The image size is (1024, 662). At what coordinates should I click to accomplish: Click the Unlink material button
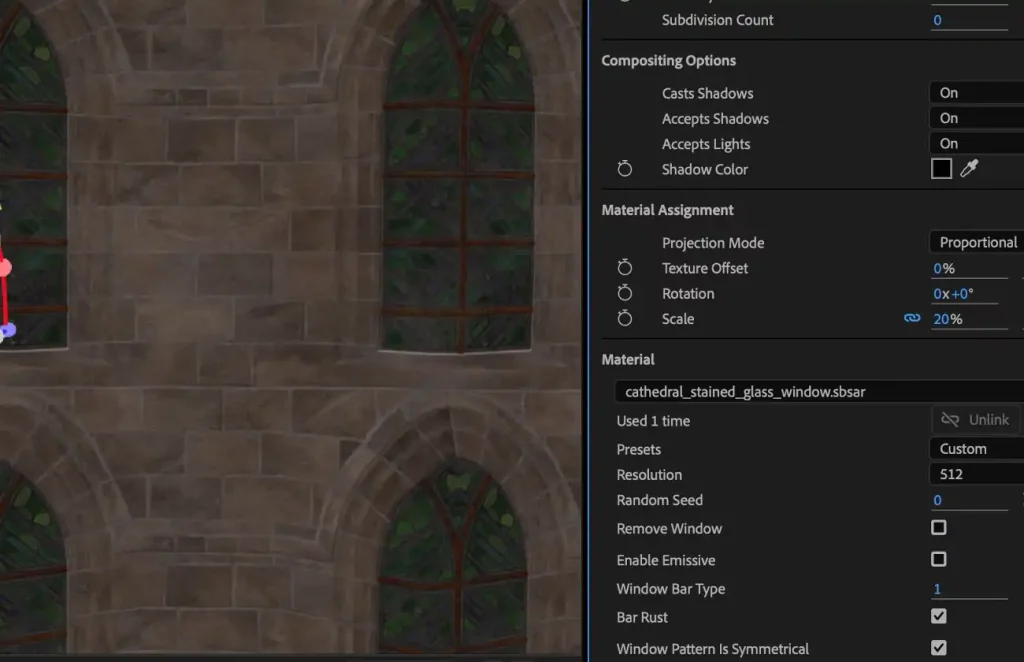coord(975,420)
